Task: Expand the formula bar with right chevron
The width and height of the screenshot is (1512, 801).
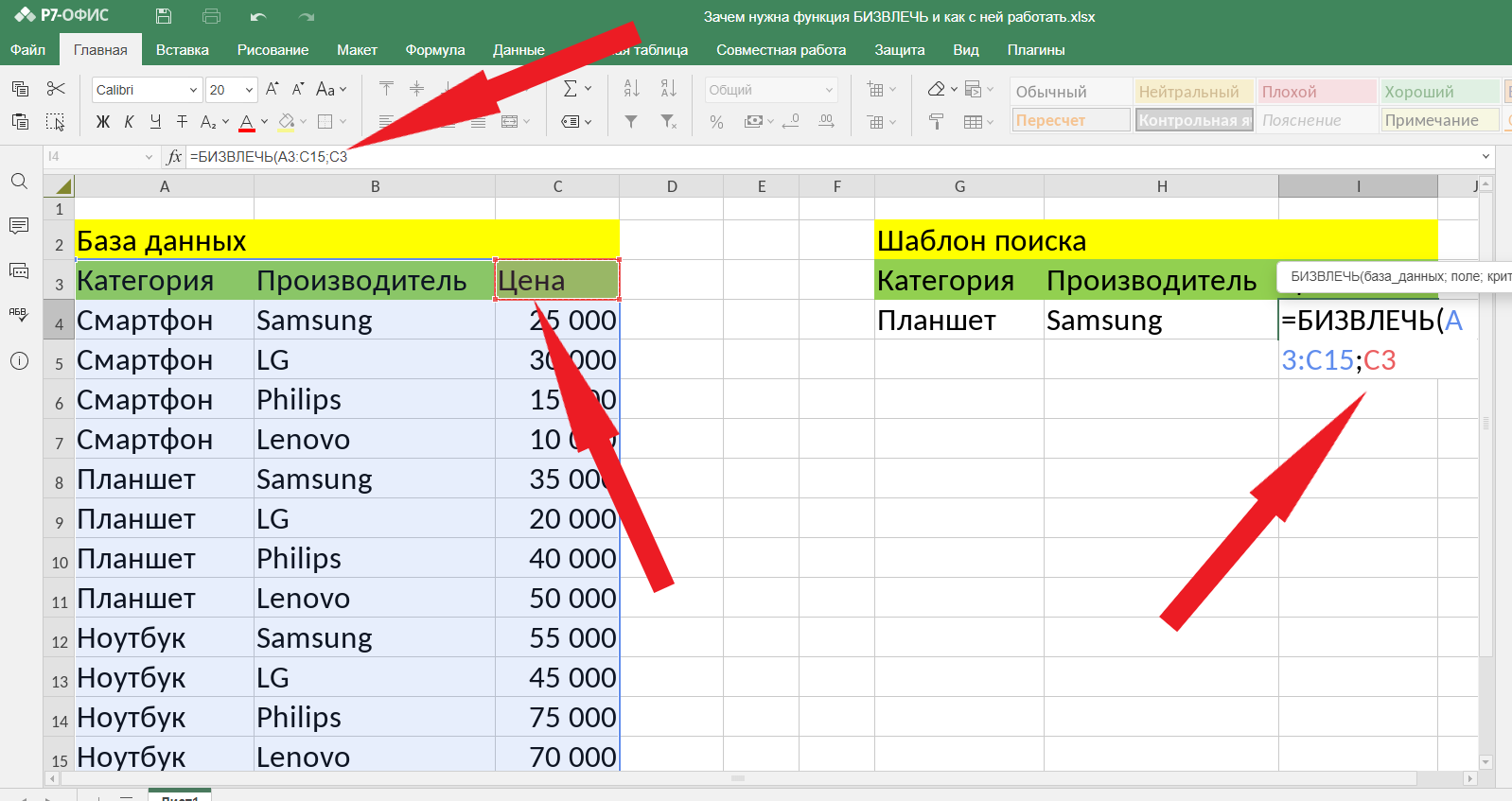Action: coord(1486,156)
